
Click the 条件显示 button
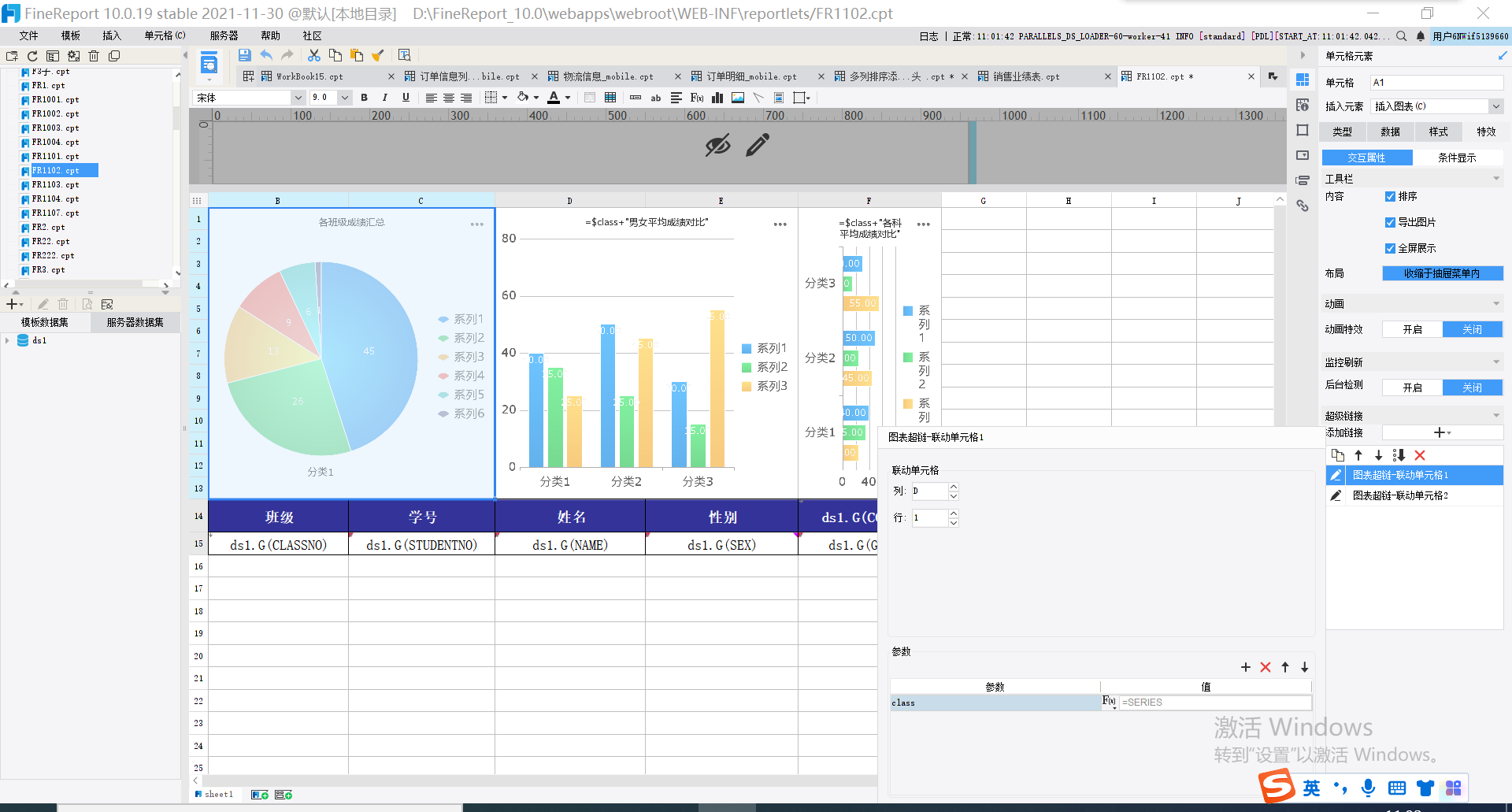pos(1457,158)
